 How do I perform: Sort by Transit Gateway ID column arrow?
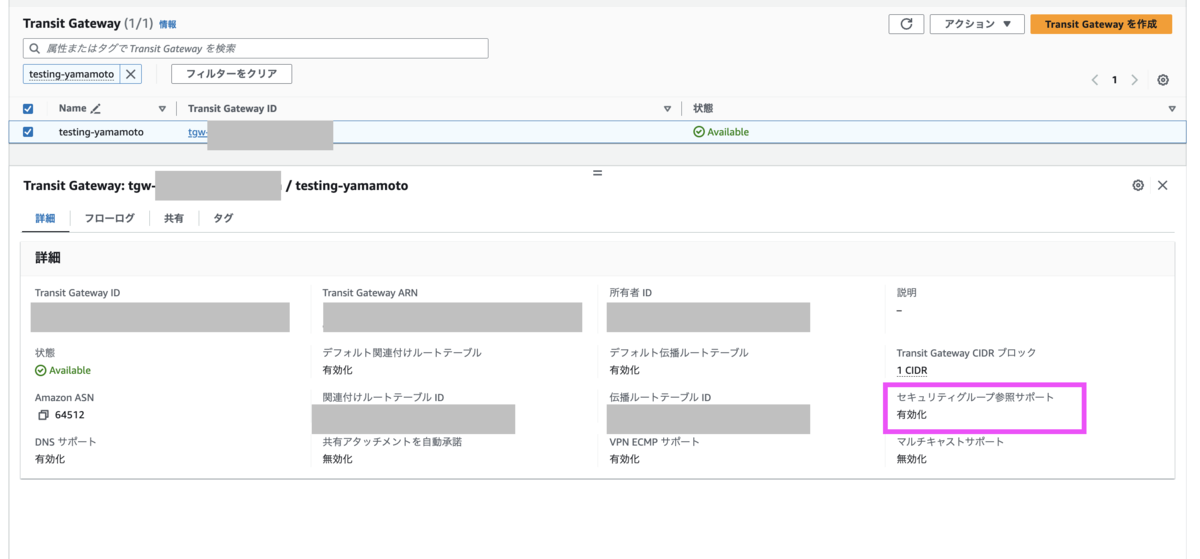[x=668, y=108]
